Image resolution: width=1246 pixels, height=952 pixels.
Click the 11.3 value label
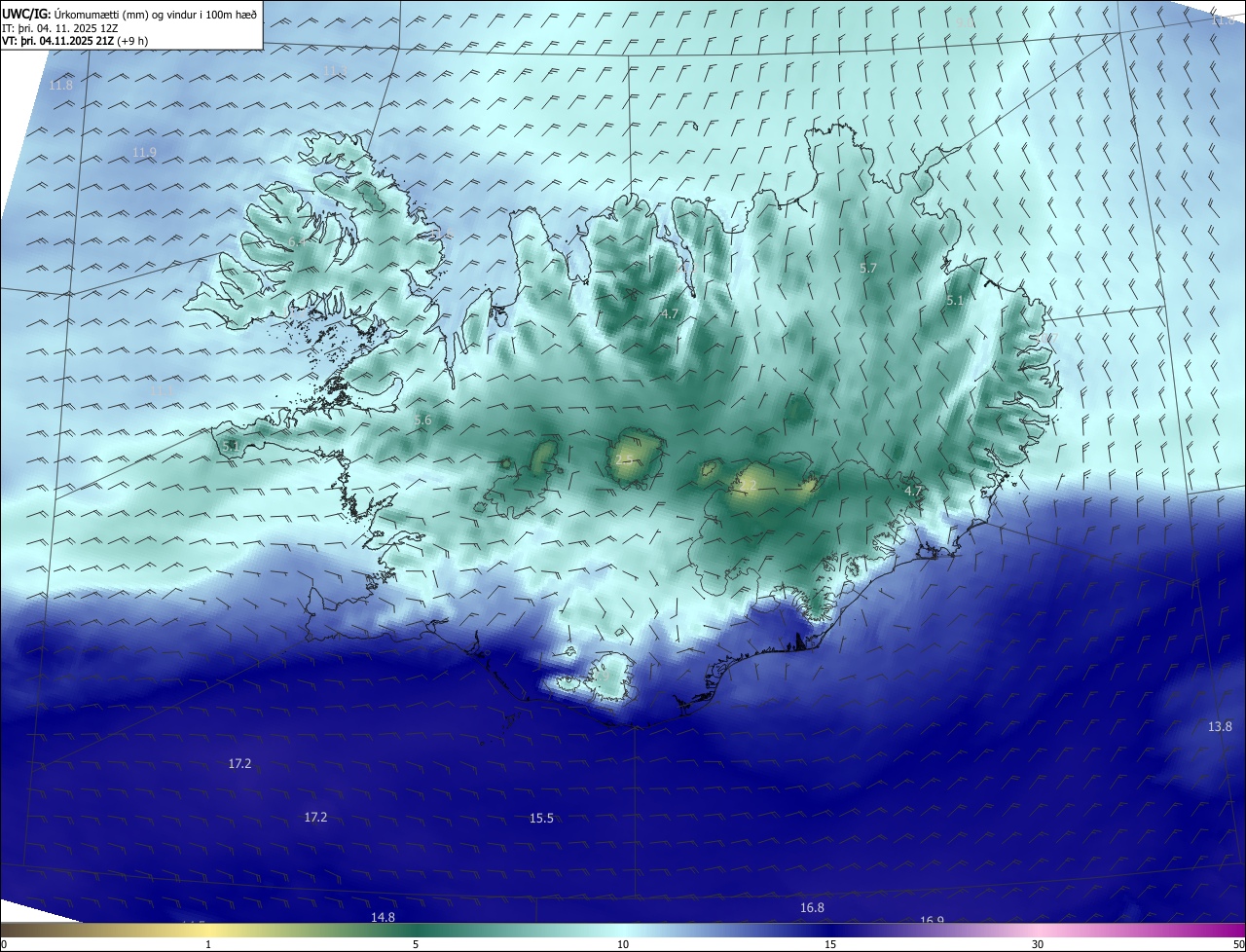[x=335, y=71]
